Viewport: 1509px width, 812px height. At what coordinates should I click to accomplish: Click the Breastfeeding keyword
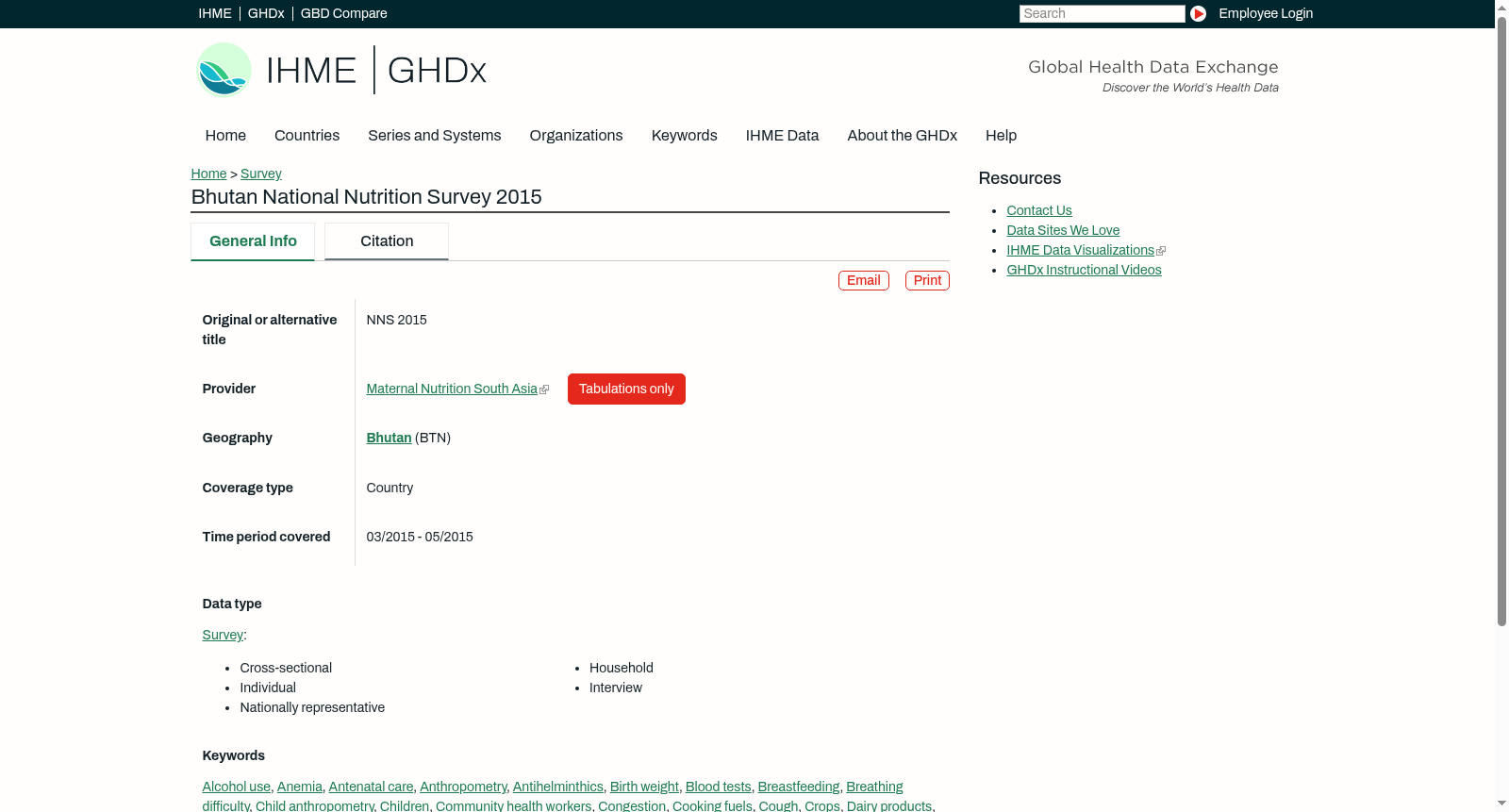799,787
